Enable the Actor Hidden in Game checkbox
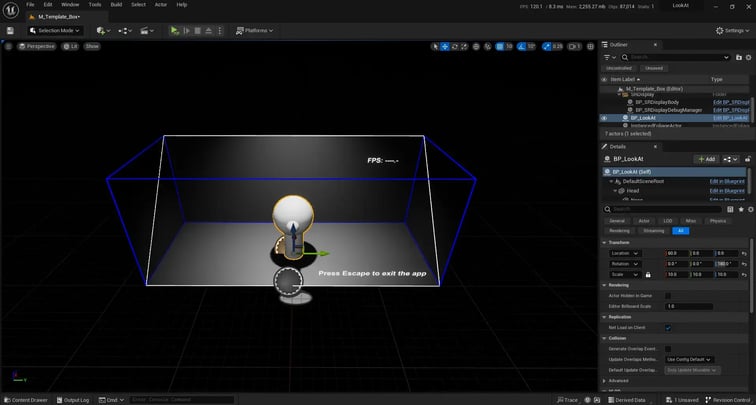The image size is (756, 405). point(668,294)
